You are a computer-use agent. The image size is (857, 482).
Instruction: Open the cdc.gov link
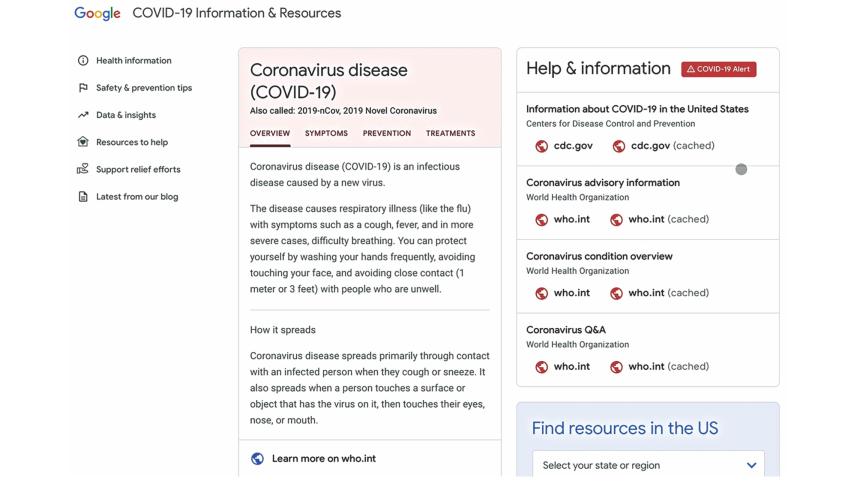pos(572,146)
